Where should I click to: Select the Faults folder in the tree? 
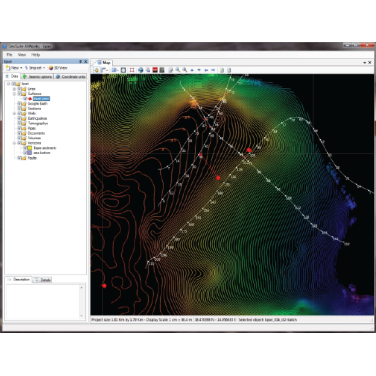click(32, 158)
